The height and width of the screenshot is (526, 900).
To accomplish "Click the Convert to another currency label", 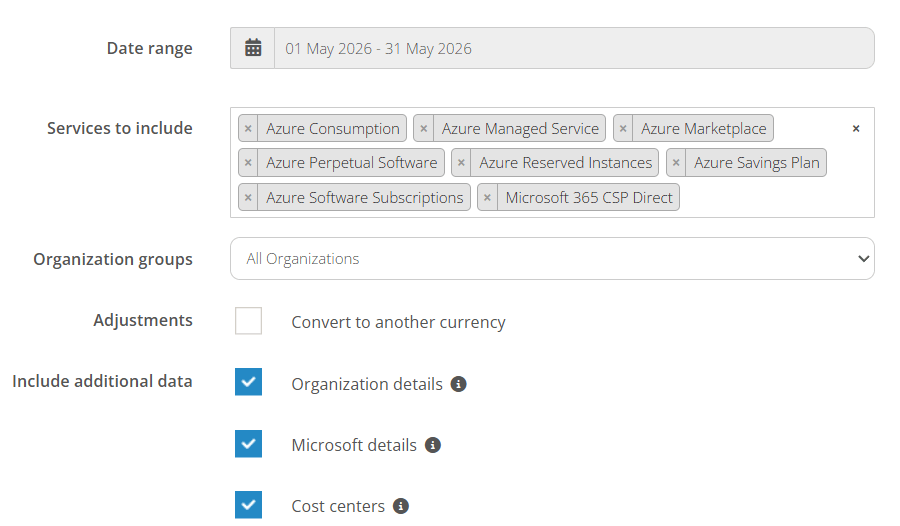I will click(x=398, y=322).
